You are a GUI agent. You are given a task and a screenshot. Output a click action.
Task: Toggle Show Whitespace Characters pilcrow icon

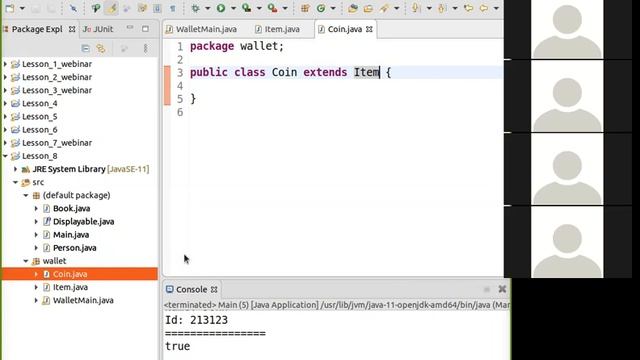[173, 8]
